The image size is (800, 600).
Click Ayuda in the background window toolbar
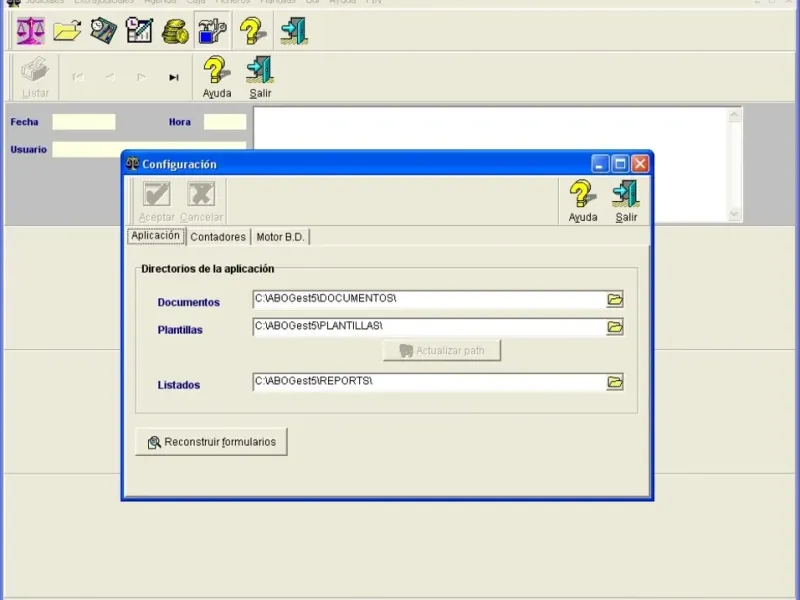(x=217, y=78)
